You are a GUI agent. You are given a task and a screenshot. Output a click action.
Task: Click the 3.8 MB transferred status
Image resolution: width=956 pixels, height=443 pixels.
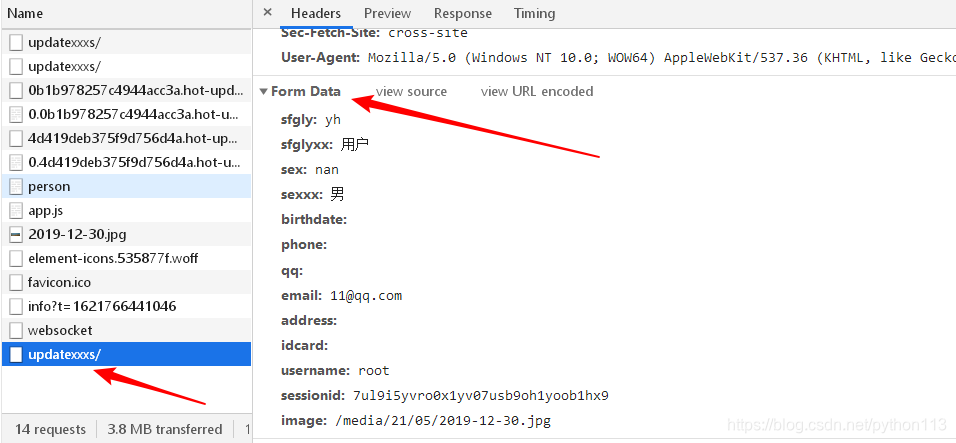pyautogui.click(x=165, y=429)
